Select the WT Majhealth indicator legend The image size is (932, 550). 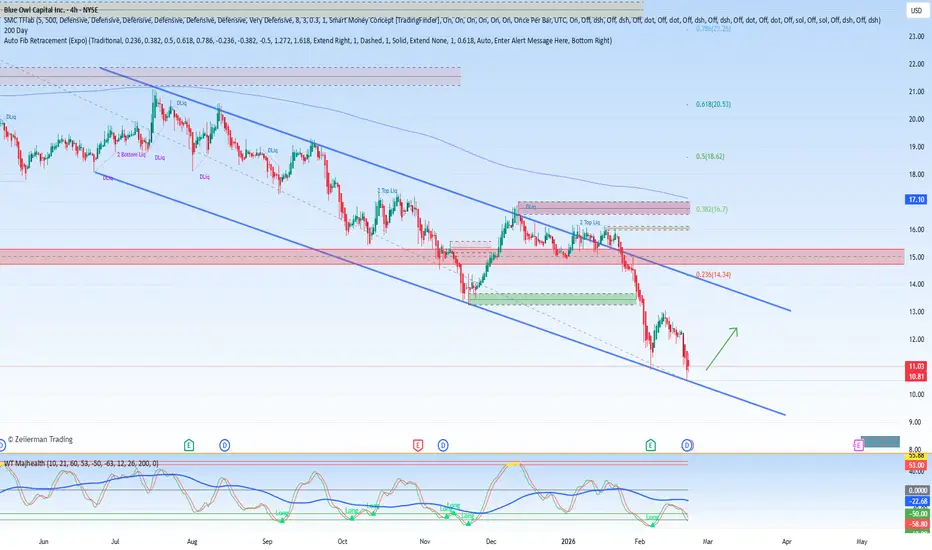click(x=81, y=463)
